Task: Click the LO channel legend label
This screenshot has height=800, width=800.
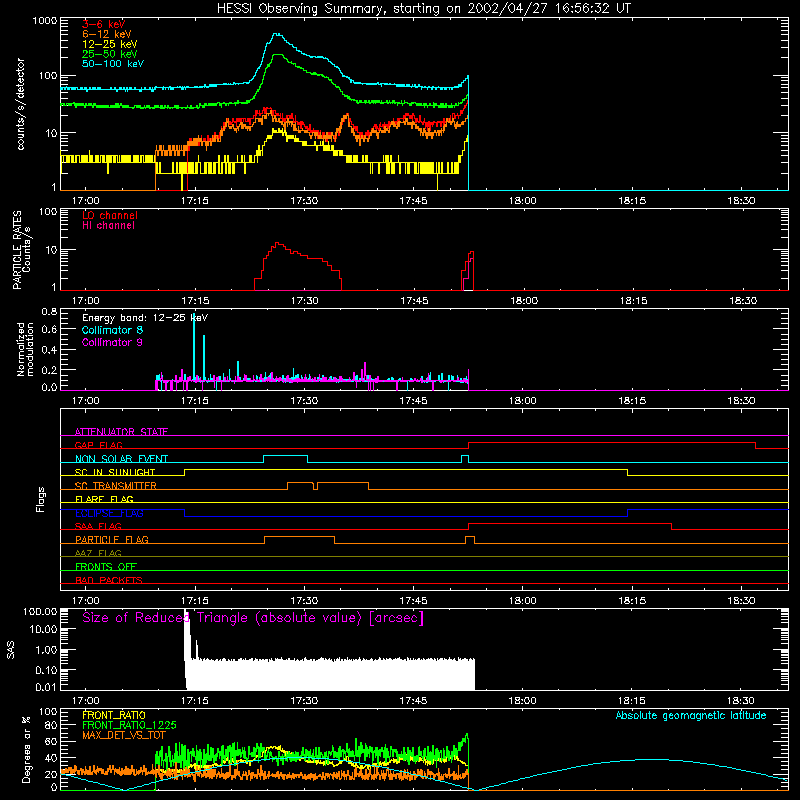Action: point(110,215)
